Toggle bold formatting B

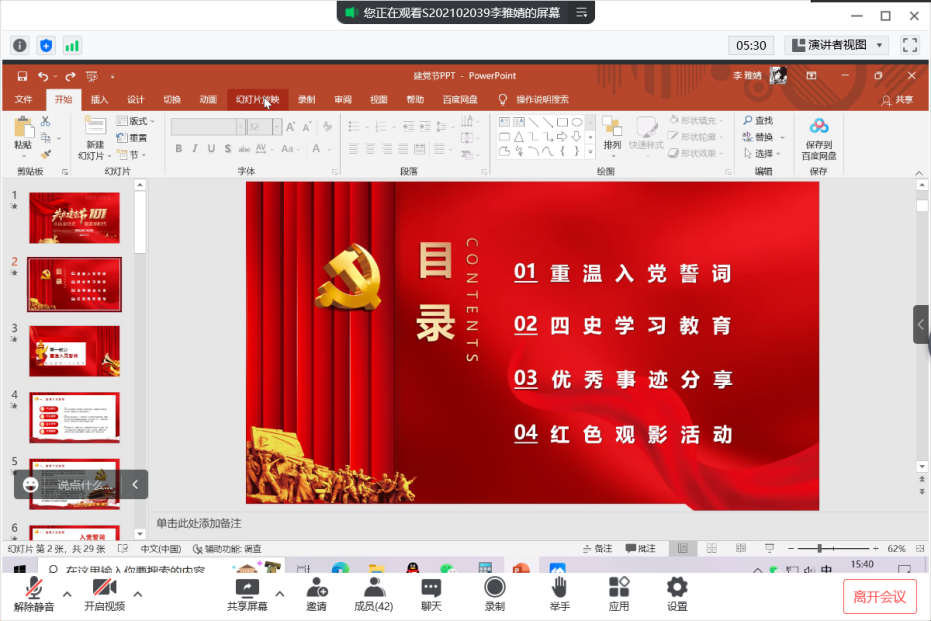(178, 148)
